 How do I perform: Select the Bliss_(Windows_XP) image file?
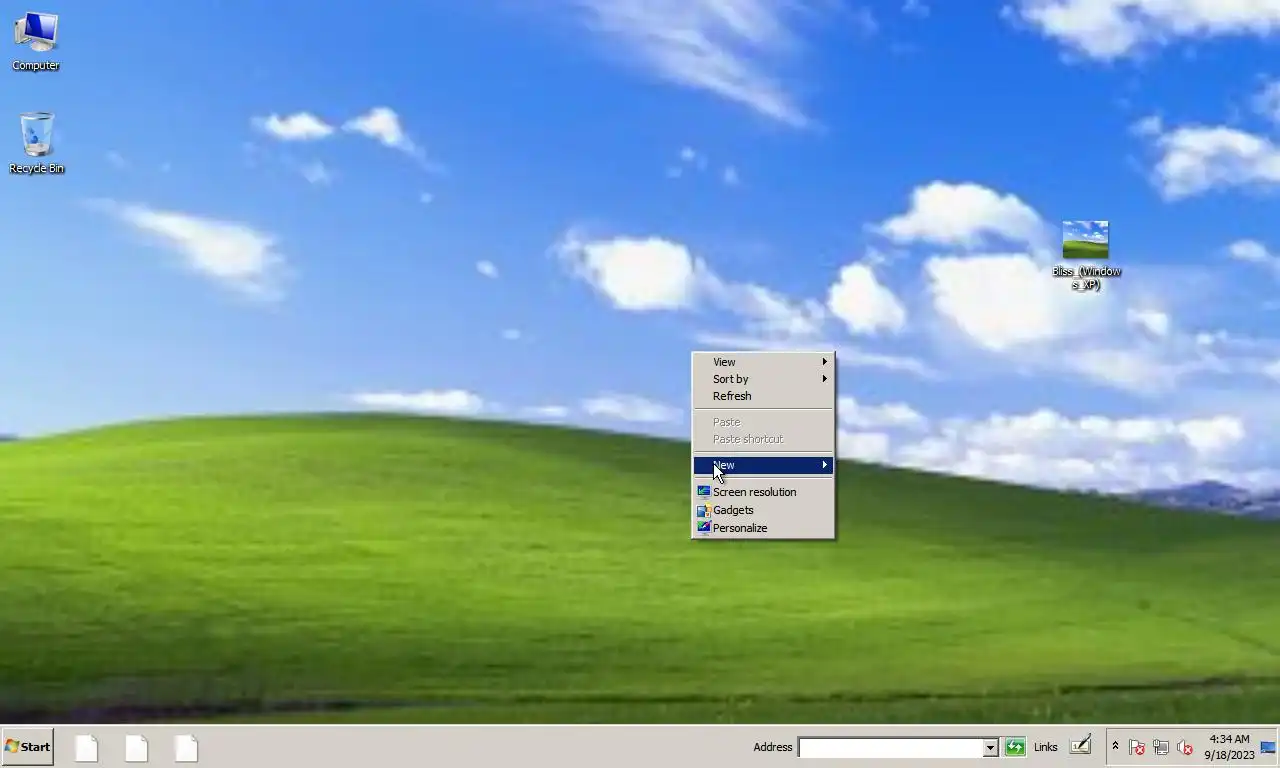[x=1086, y=255]
